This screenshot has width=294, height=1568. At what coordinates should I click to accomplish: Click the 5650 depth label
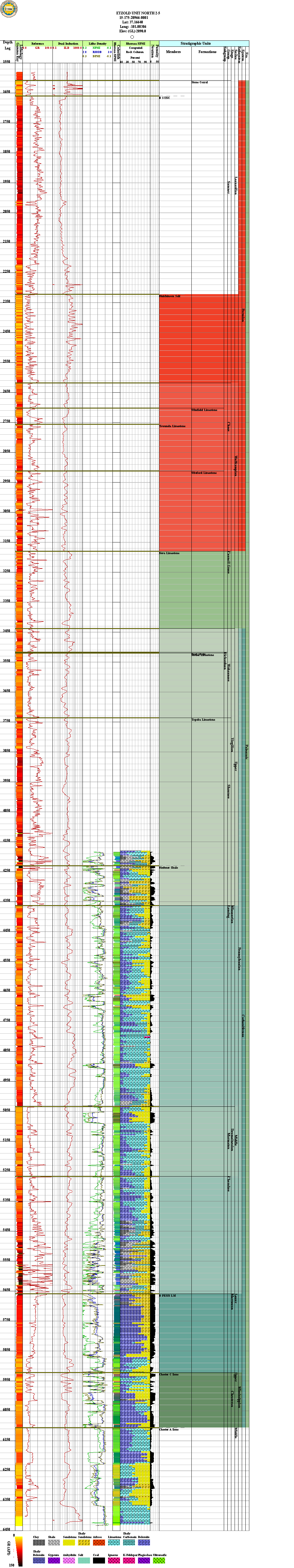pyautogui.click(x=6, y=1290)
